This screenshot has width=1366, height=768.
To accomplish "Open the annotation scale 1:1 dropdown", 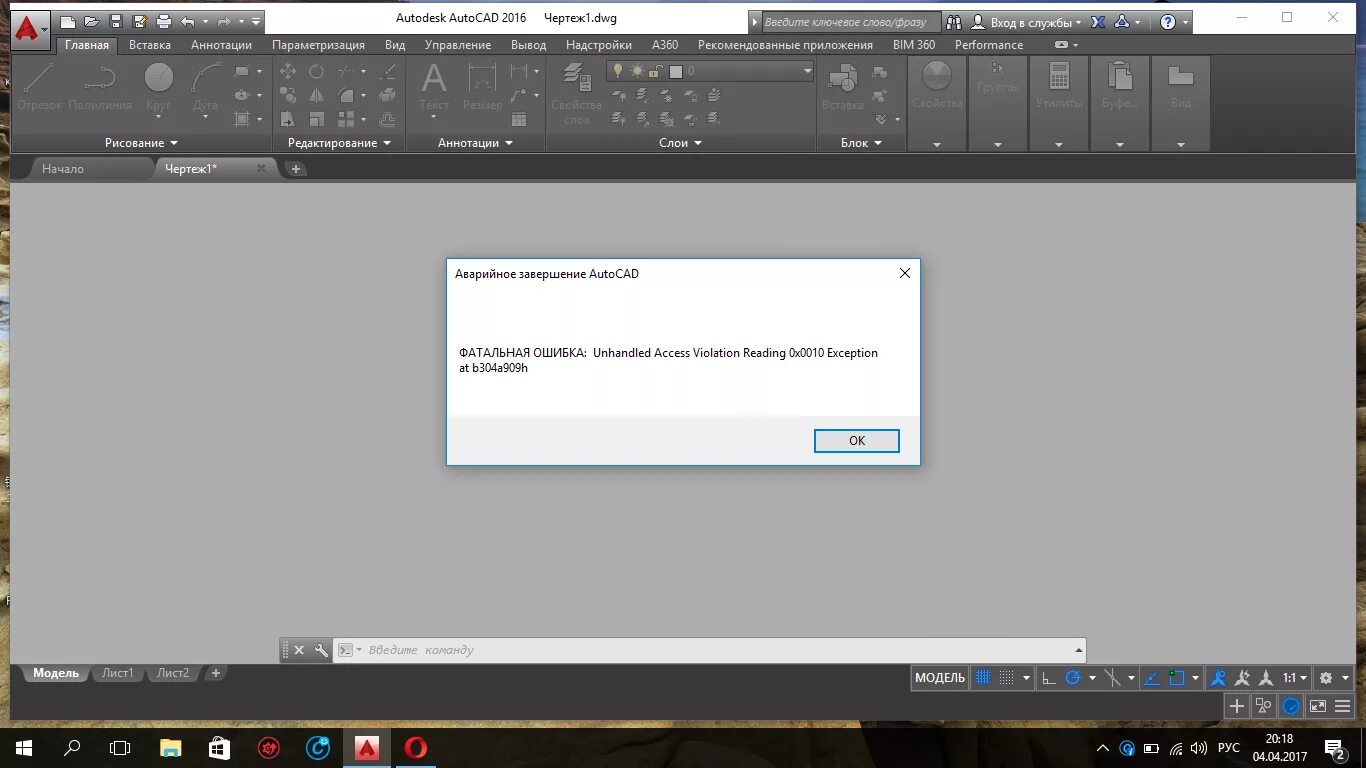I will pyautogui.click(x=1296, y=678).
